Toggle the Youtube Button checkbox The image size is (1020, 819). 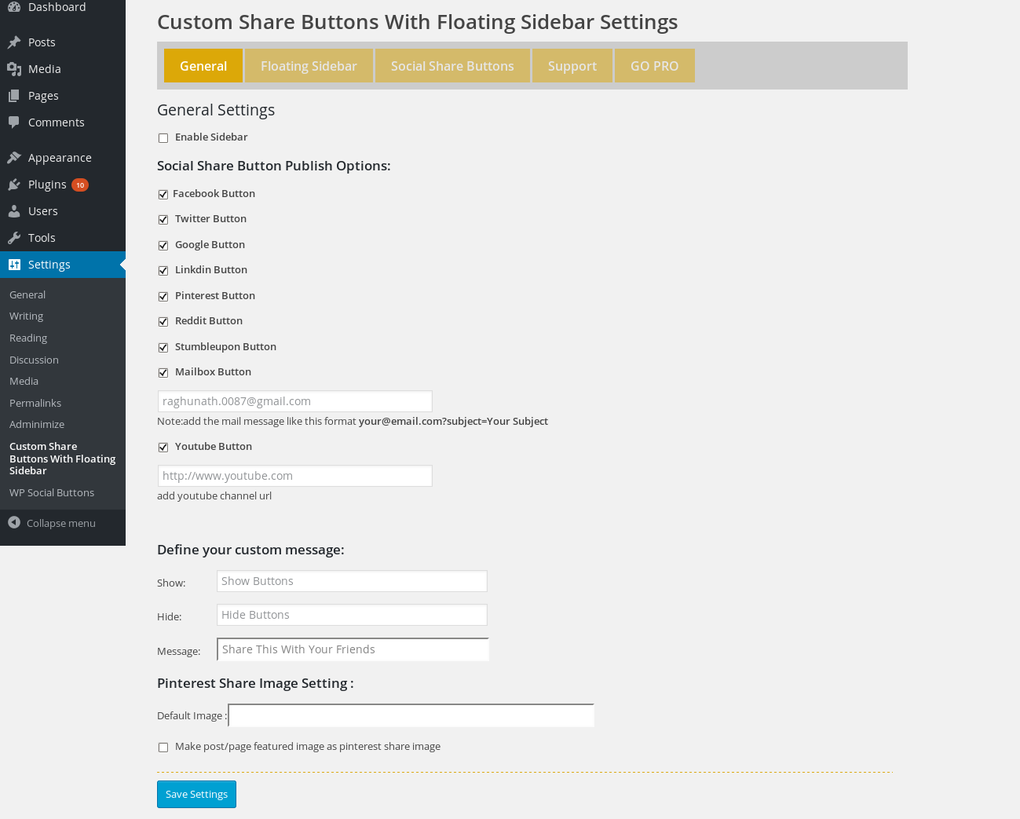point(163,448)
